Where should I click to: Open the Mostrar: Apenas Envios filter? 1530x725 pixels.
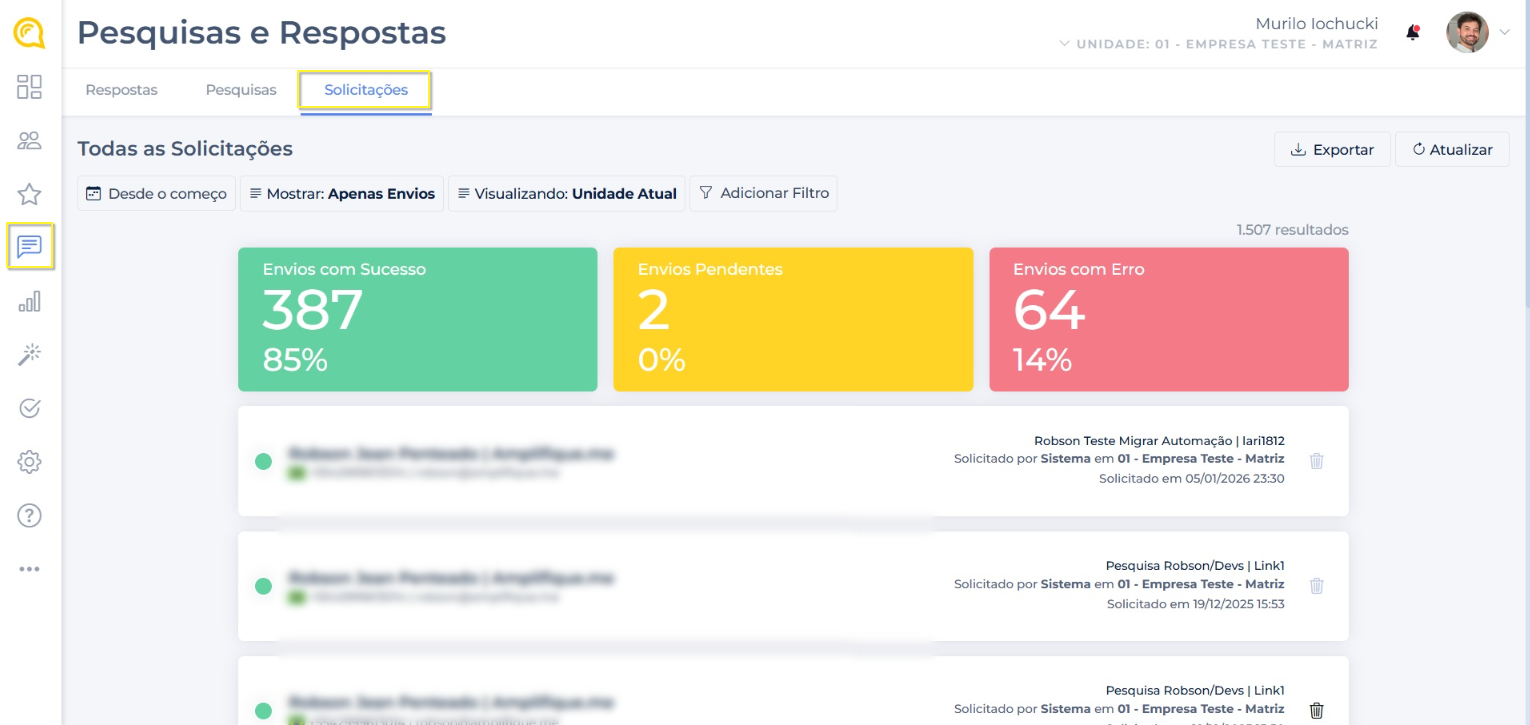pyautogui.click(x=342, y=194)
